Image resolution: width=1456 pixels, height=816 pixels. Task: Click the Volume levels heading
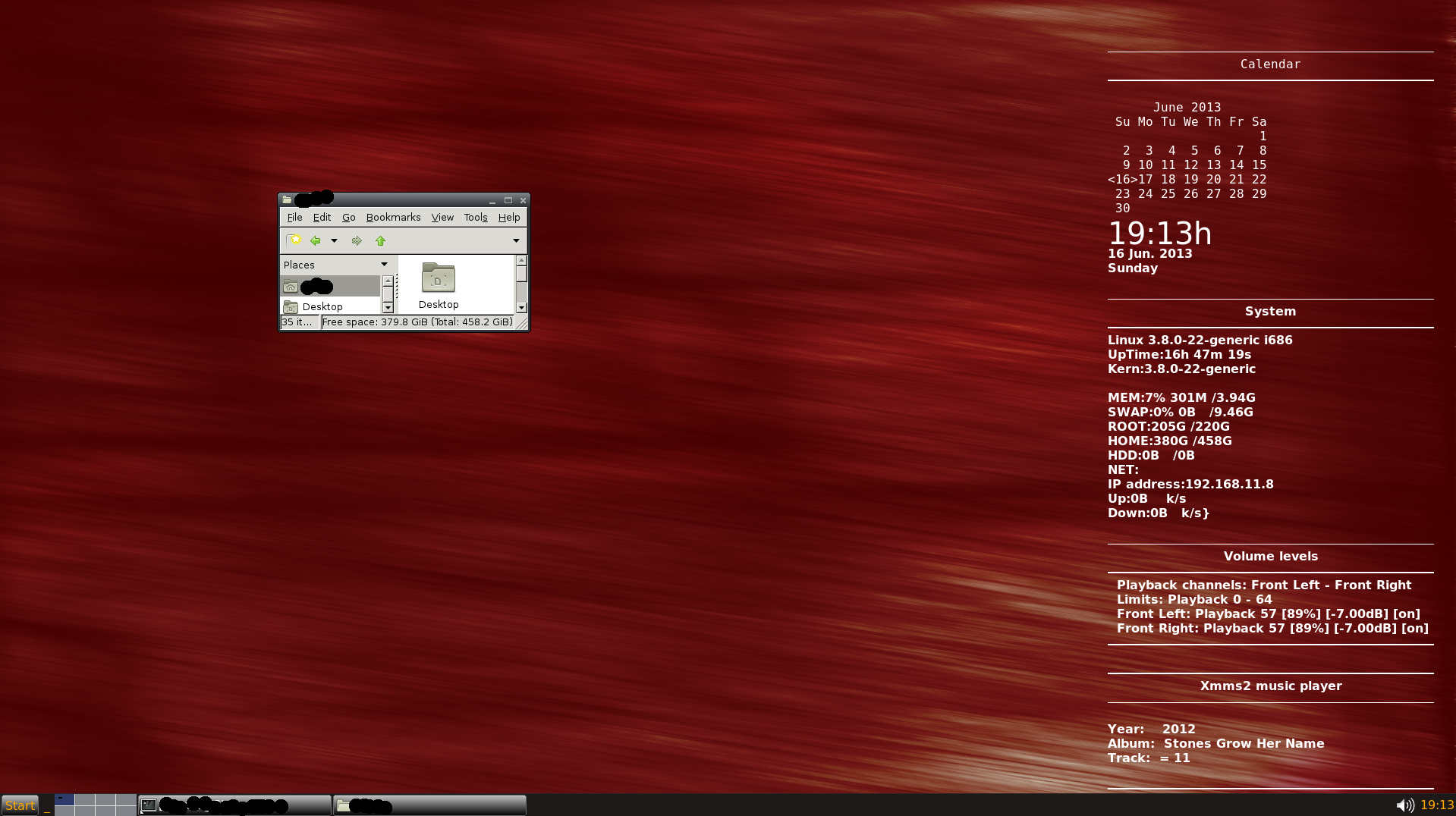tap(1270, 557)
